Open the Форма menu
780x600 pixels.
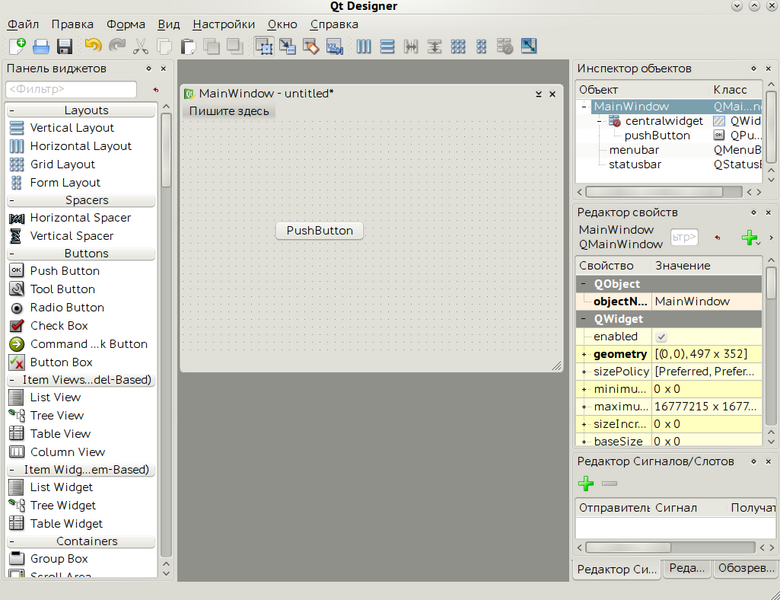coord(125,24)
